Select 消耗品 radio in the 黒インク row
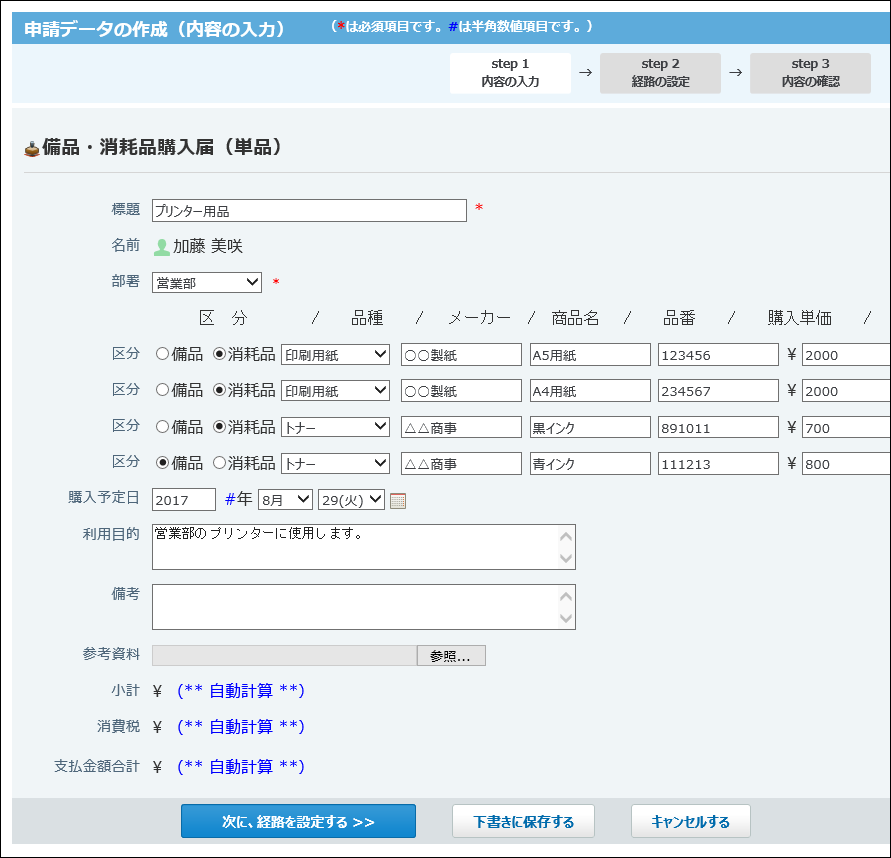Screen dimensions: 891x858 tap(219, 427)
